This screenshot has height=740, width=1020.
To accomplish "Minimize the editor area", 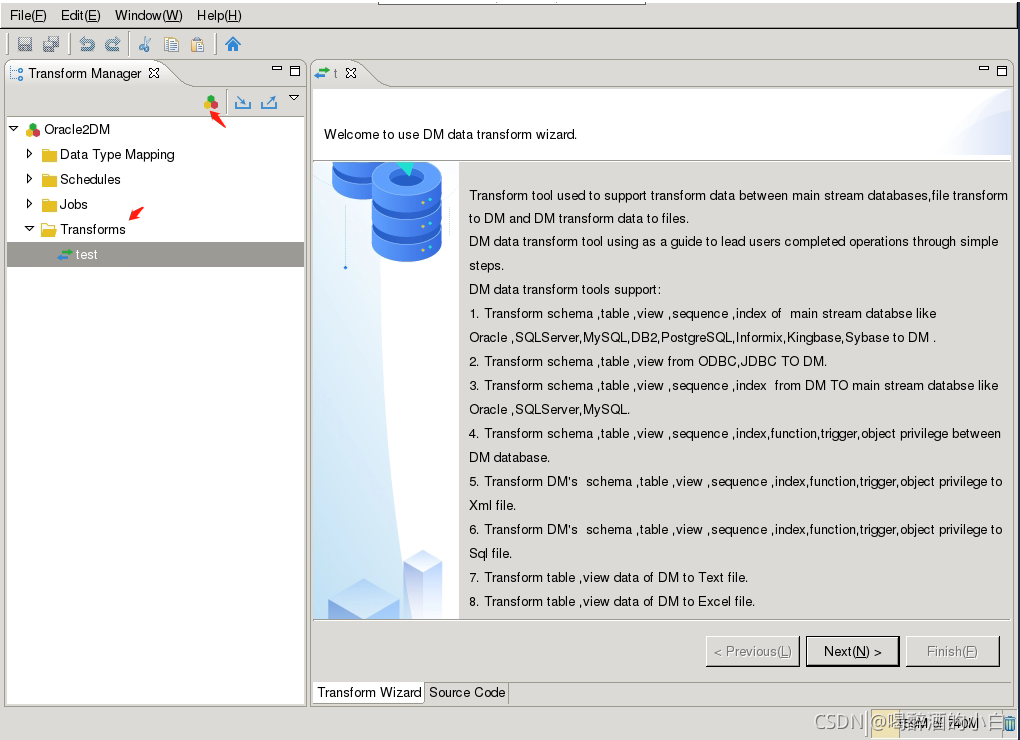I will tap(984, 68).
